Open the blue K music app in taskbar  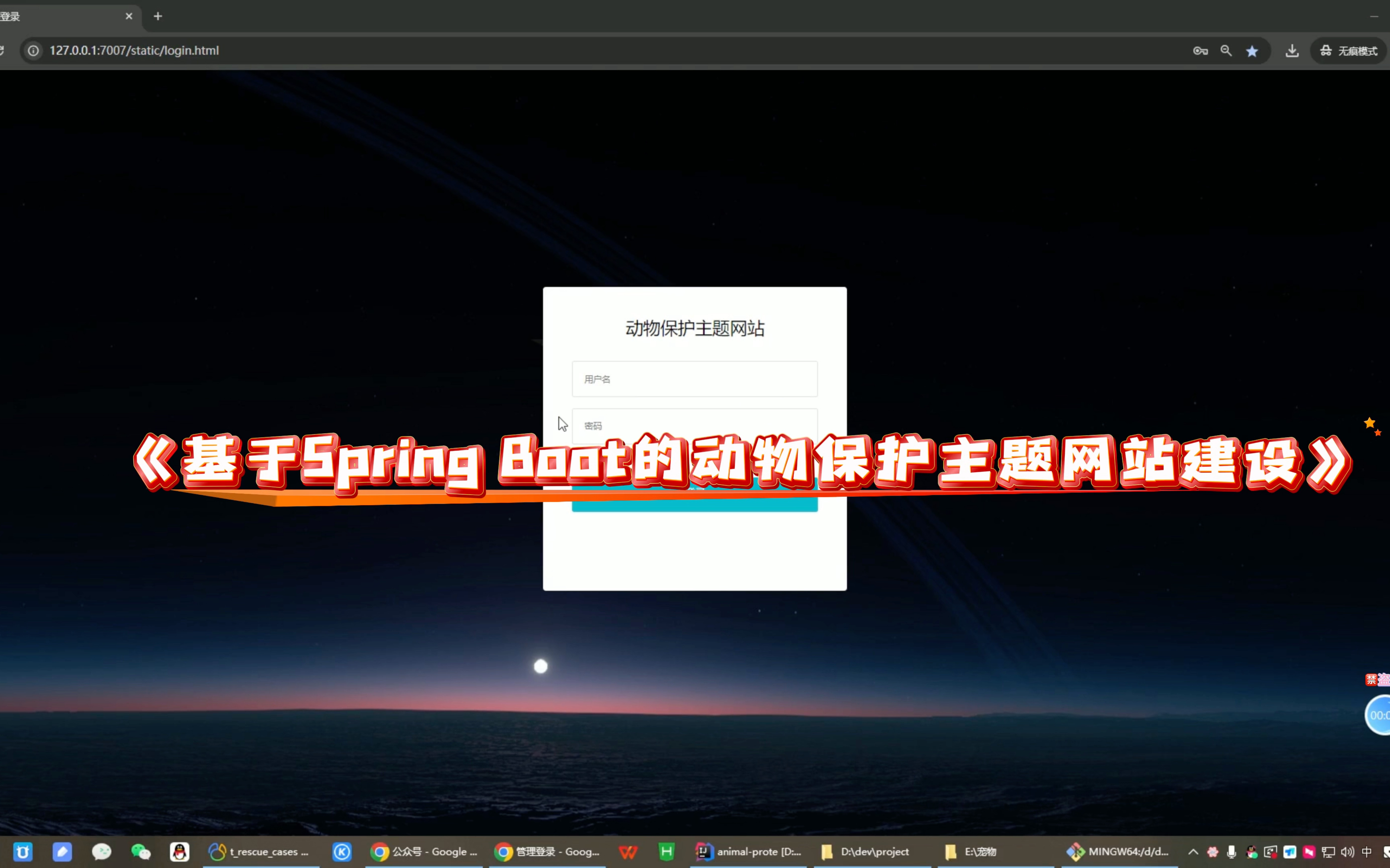(342, 852)
